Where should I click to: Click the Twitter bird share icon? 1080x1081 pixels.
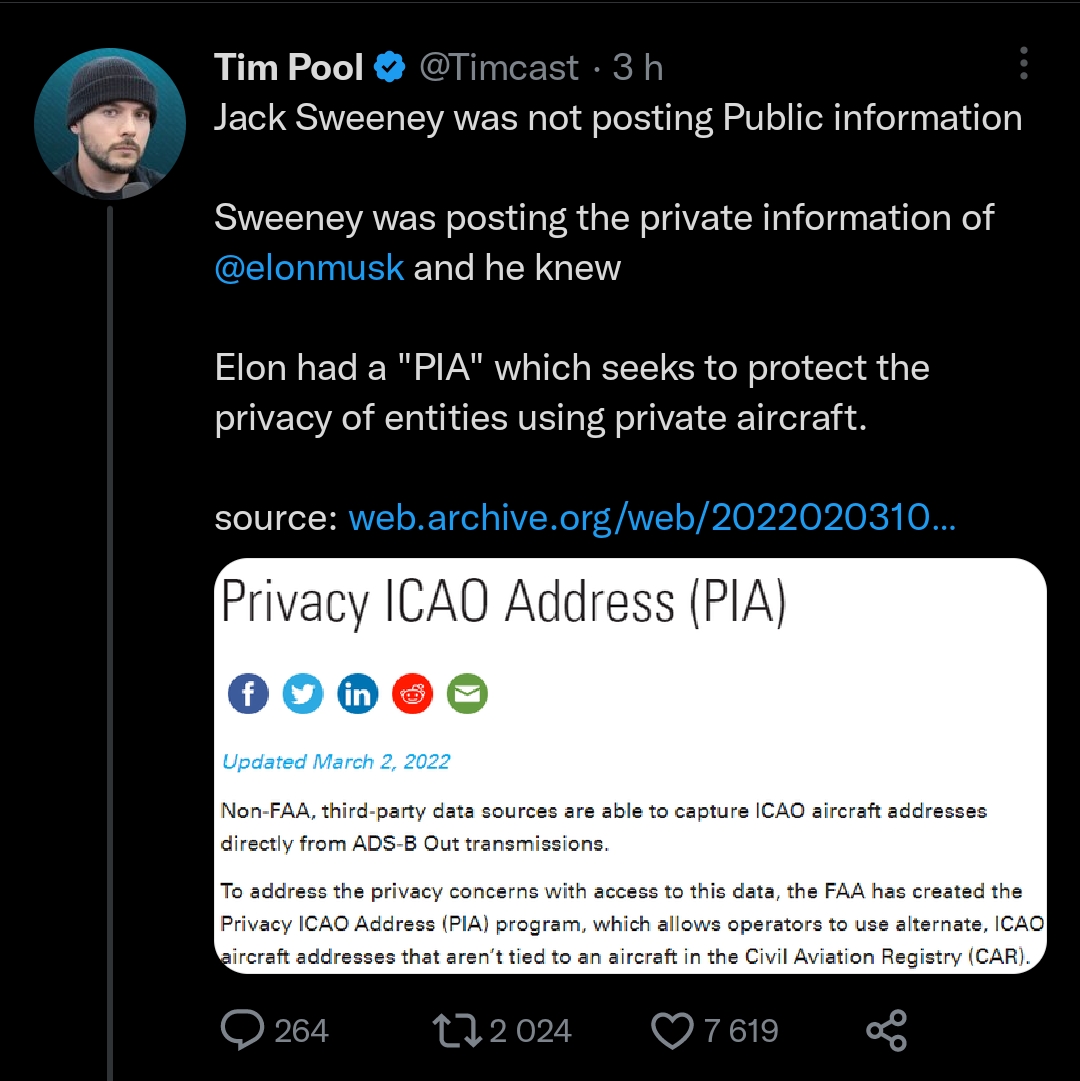click(x=303, y=693)
